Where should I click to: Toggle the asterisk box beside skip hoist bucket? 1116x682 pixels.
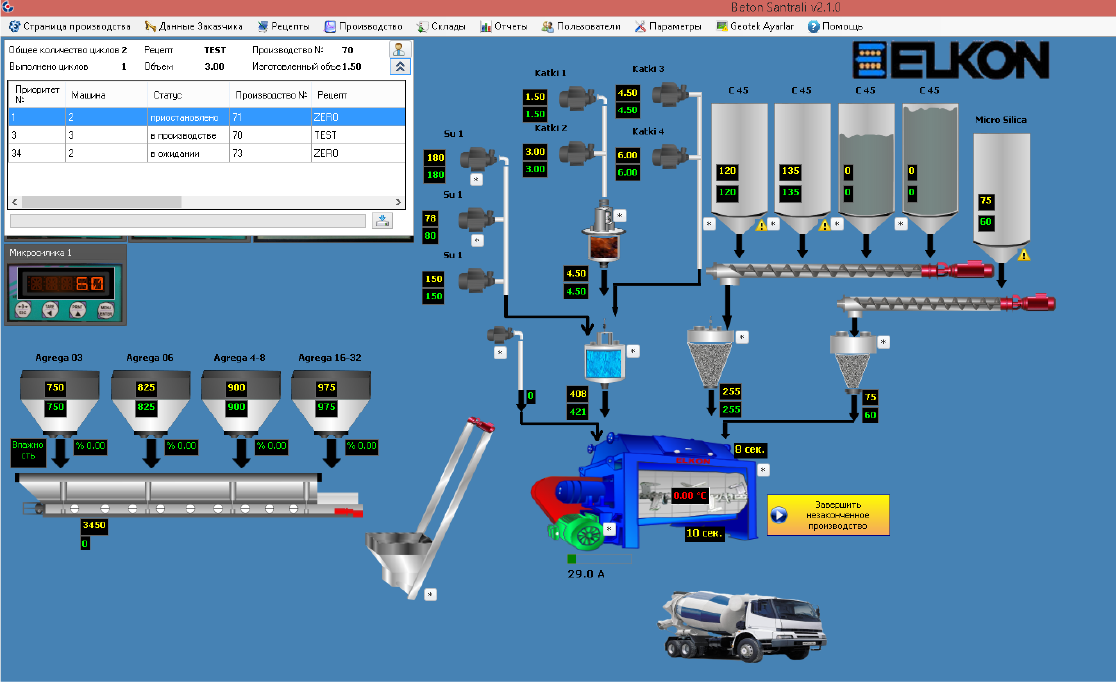(x=429, y=594)
